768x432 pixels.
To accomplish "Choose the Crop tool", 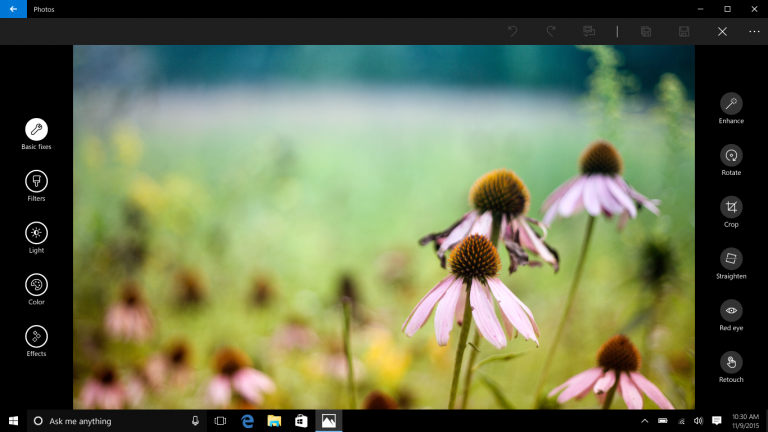I will click(x=731, y=207).
